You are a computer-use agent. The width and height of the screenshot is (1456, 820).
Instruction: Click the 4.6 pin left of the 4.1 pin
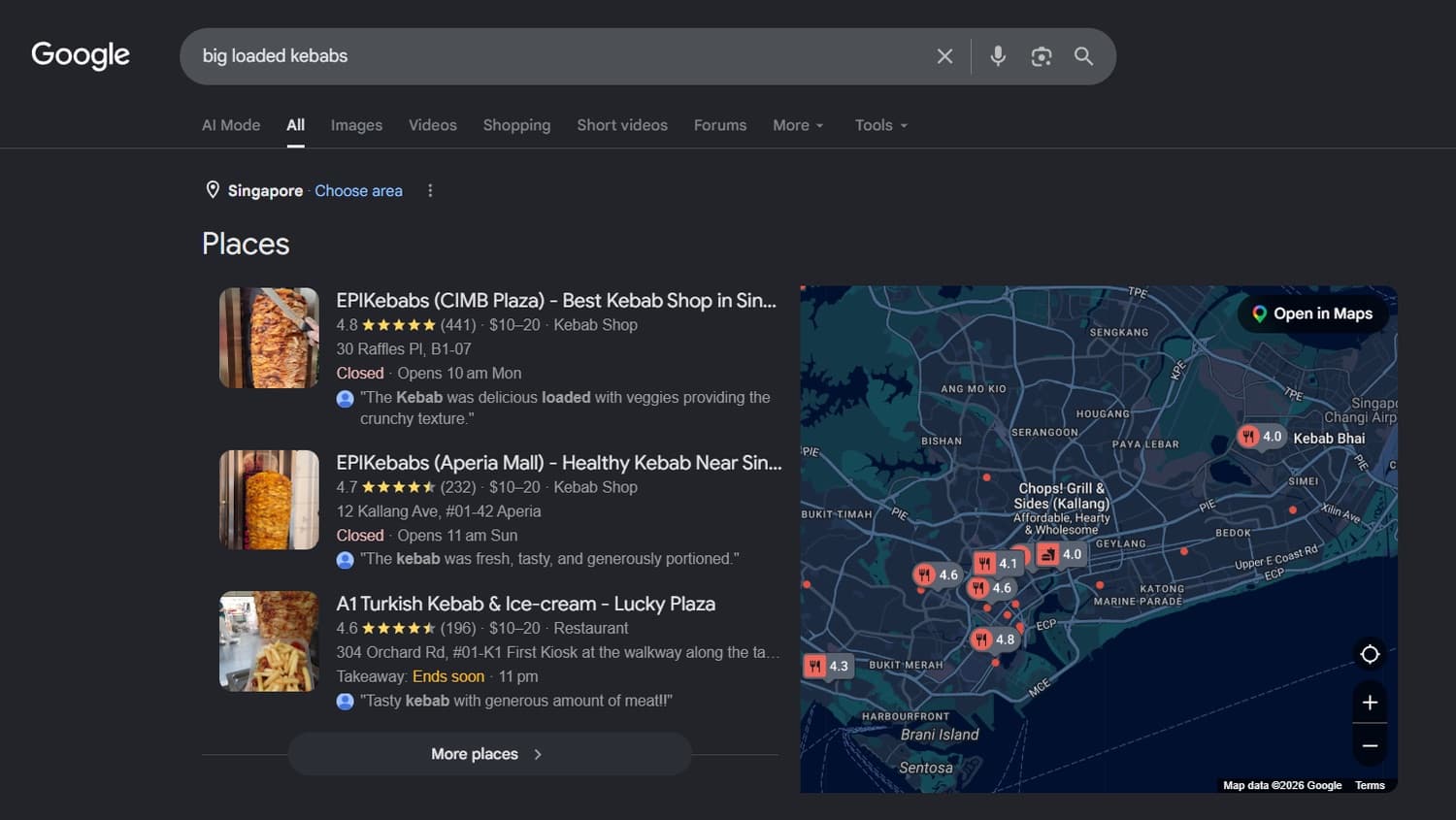click(938, 574)
